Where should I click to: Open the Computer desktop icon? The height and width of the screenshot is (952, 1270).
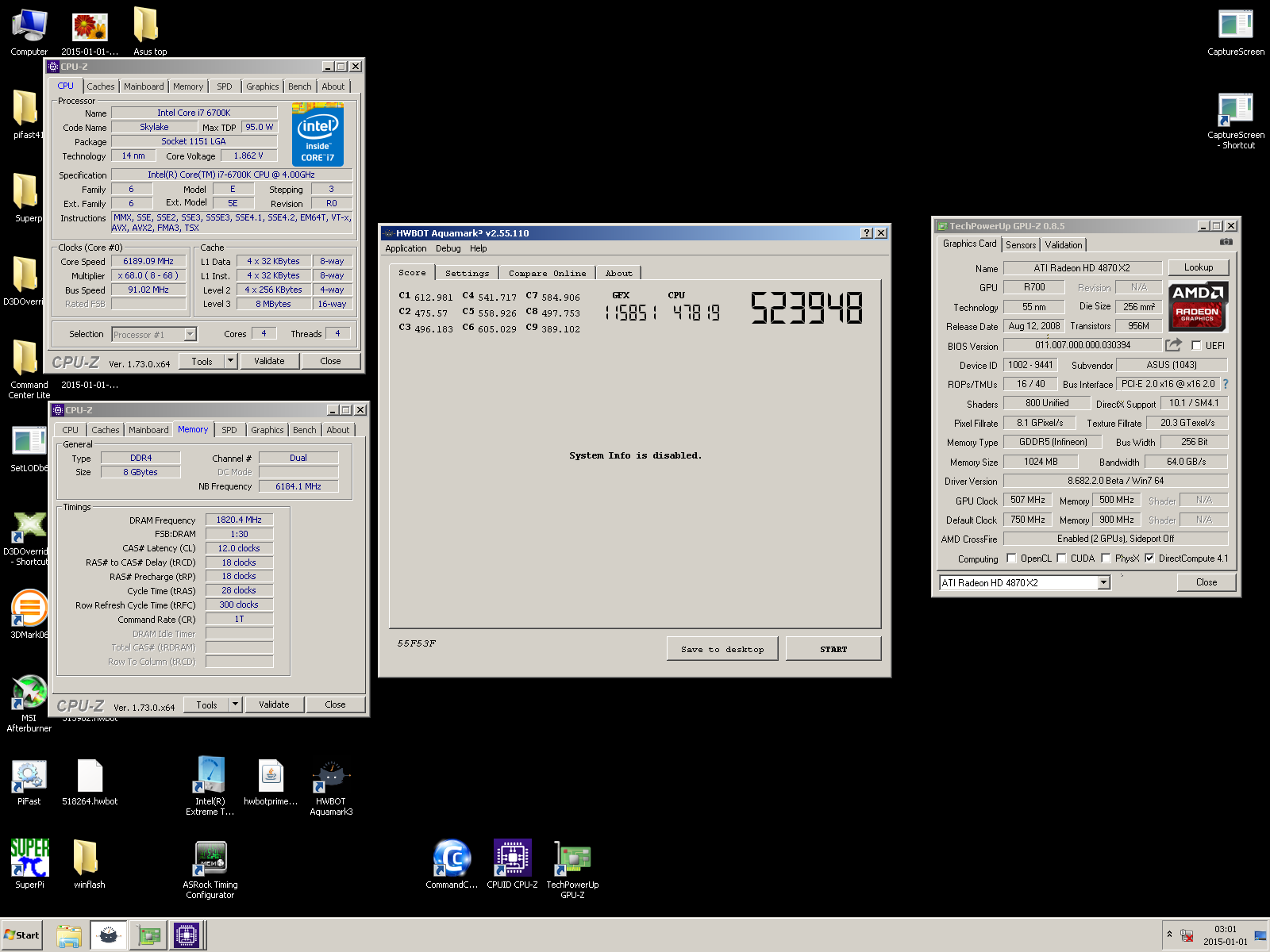tap(29, 32)
